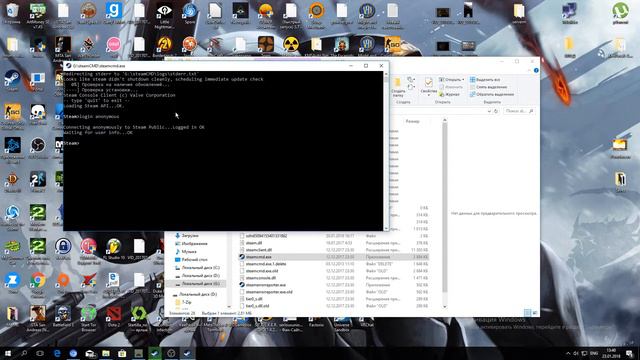The image size is (640, 360).
Task: Click Журнал in Explorer ribbon
Action: [449, 94]
